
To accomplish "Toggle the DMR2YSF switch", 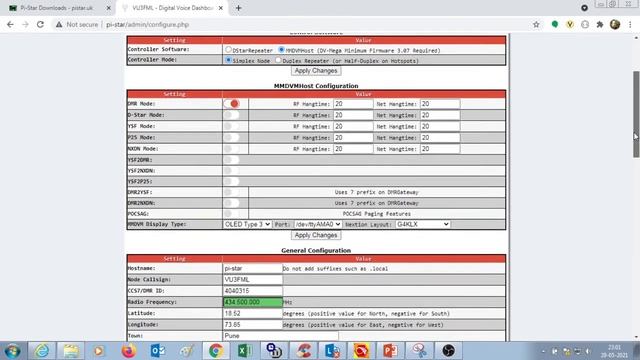I will [x=231, y=192].
